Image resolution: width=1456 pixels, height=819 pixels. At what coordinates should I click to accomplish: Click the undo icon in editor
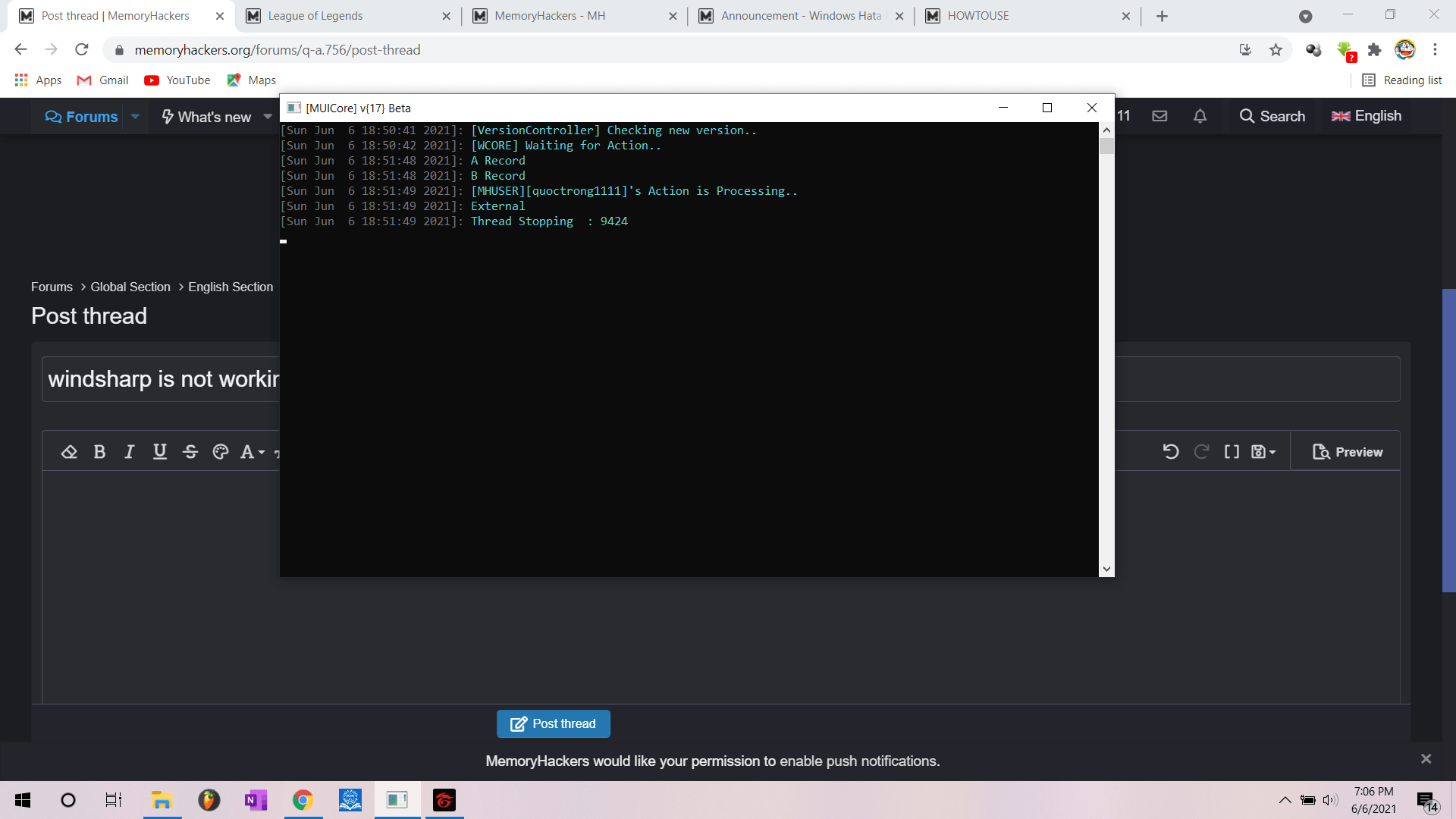pos(1171,452)
